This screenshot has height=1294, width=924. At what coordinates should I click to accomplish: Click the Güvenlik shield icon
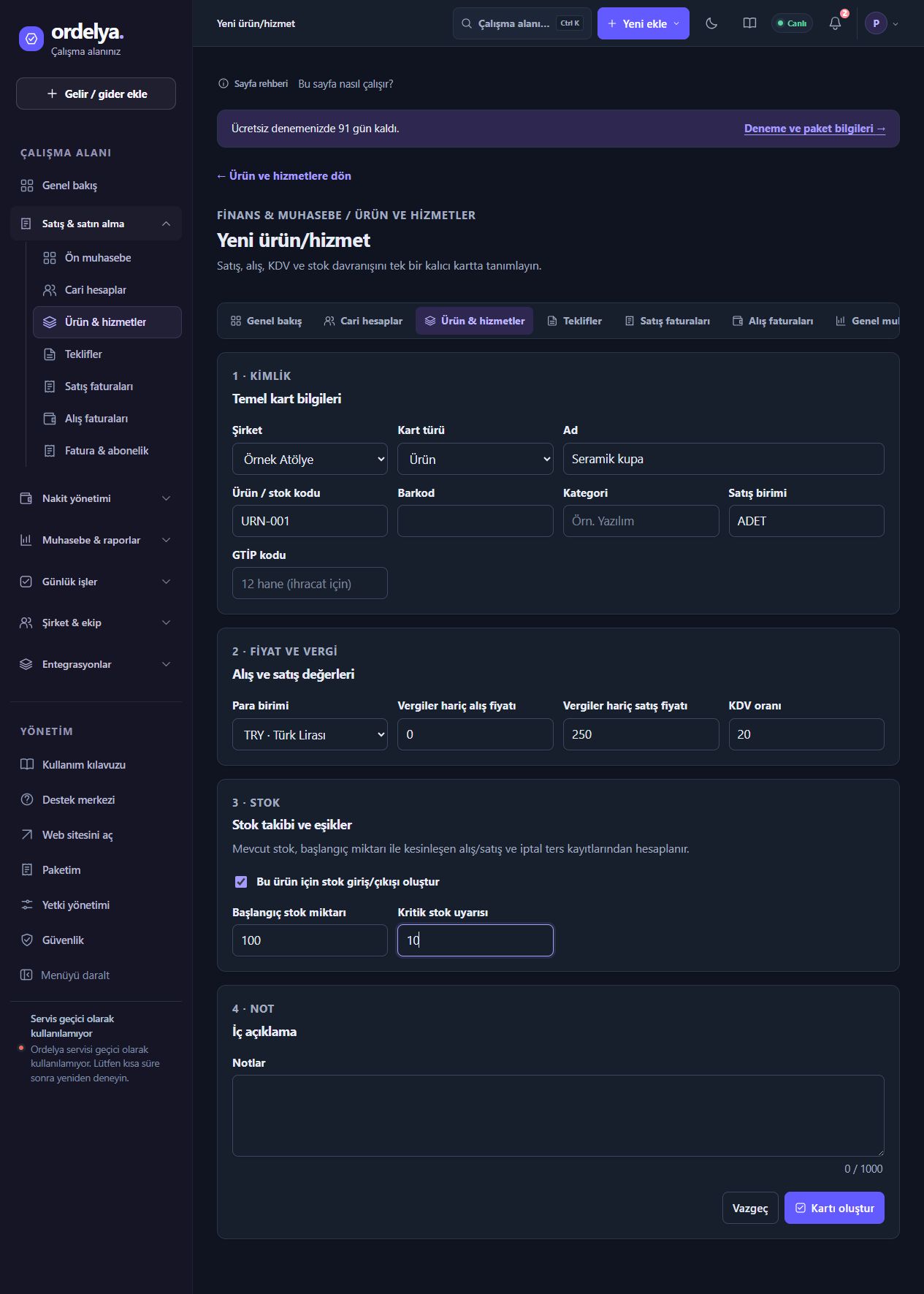(27, 940)
